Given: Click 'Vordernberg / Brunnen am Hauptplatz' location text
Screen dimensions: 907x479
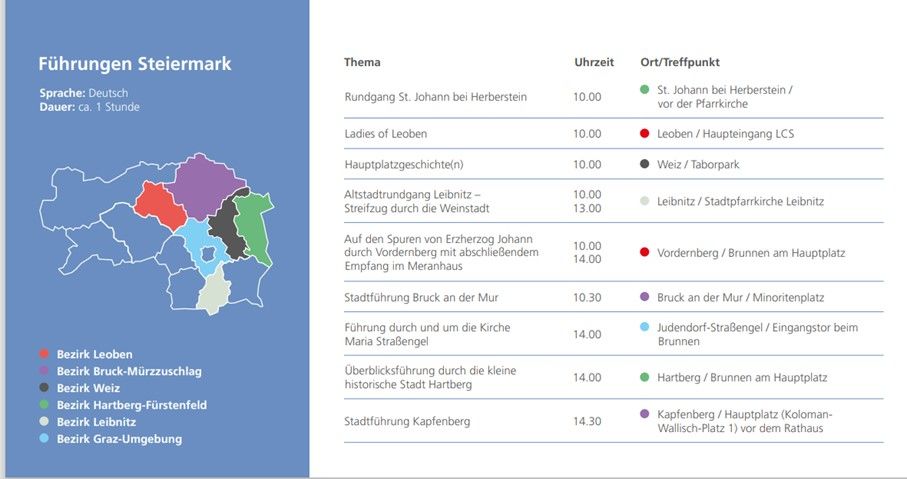Looking at the screenshot, I should 751,253.
